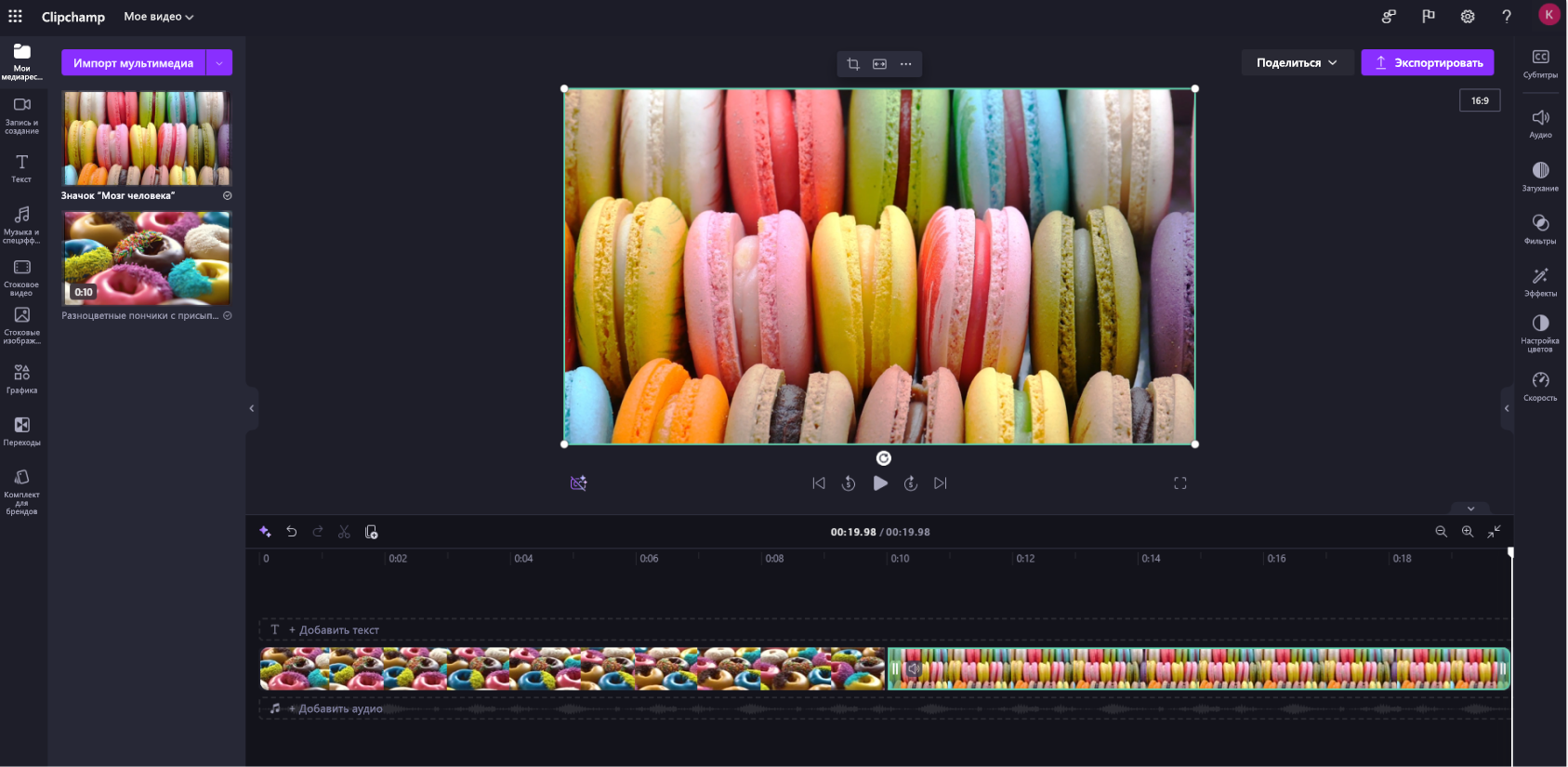The image size is (1568, 767).
Task: Forward five seconds
Action: 911,483
